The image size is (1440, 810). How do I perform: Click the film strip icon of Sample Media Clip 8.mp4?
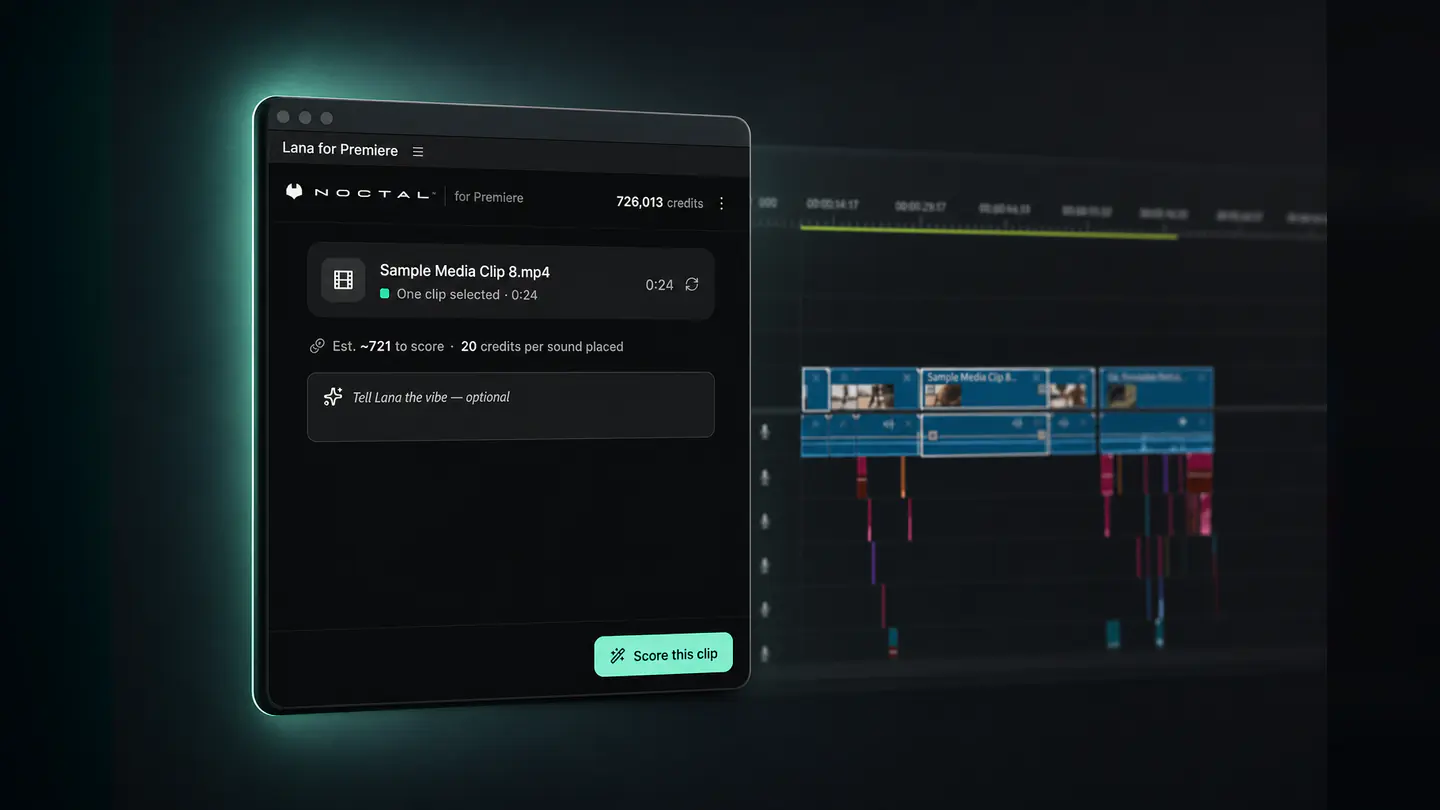pyautogui.click(x=343, y=280)
